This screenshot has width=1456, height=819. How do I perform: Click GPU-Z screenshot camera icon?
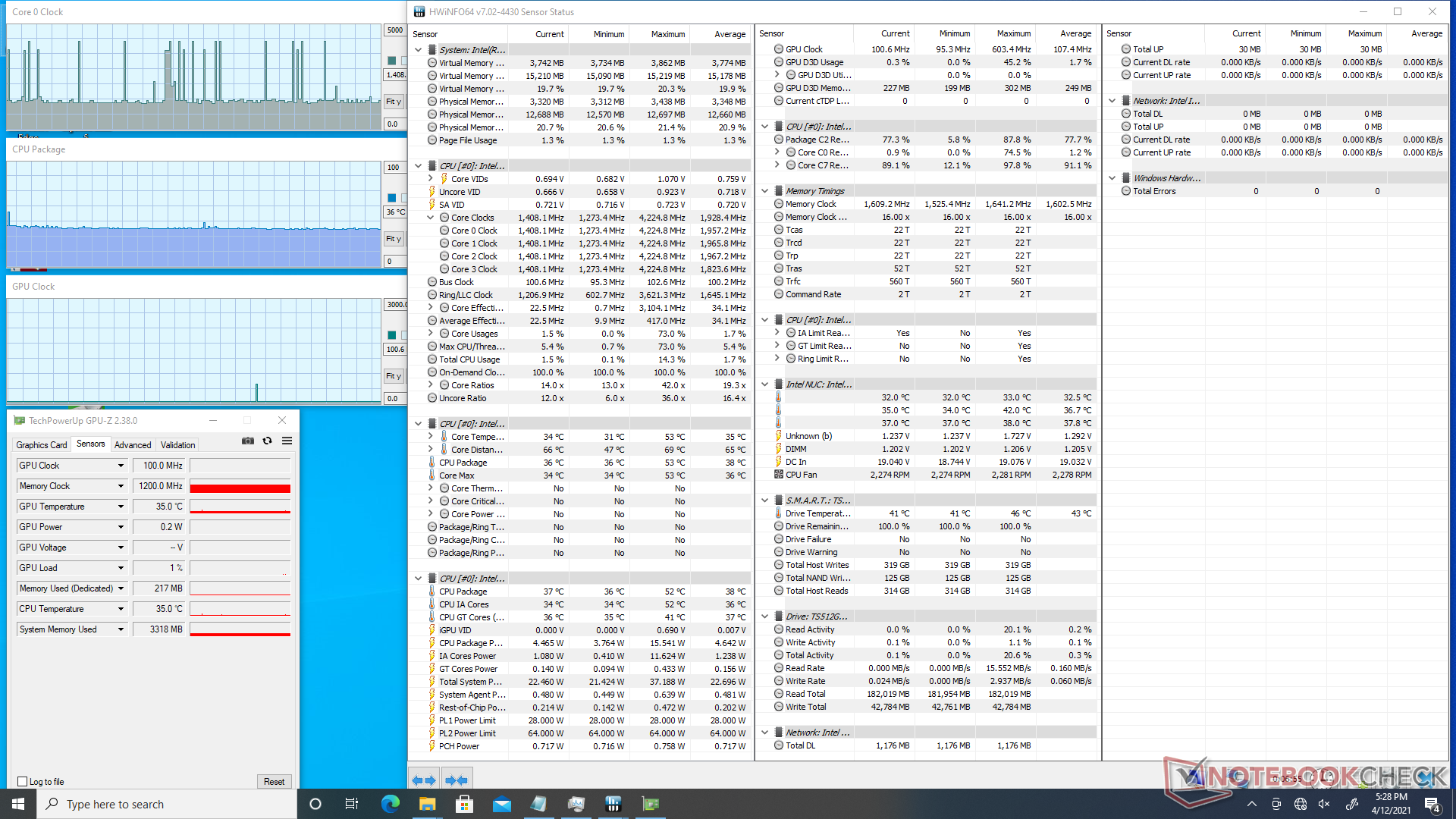tap(248, 441)
